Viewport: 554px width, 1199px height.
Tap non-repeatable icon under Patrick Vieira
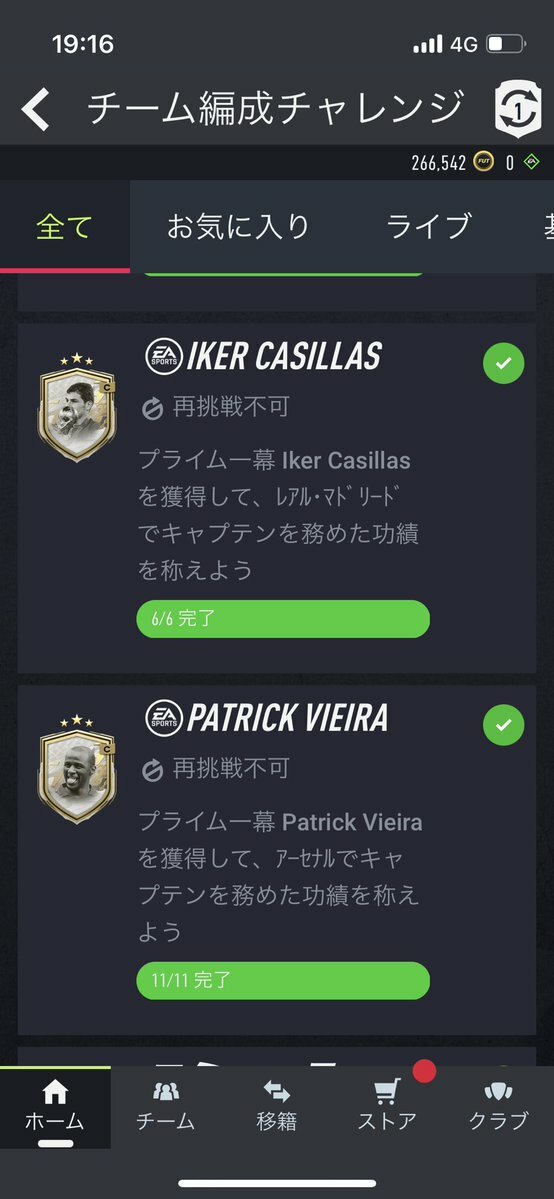click(152, 770)
